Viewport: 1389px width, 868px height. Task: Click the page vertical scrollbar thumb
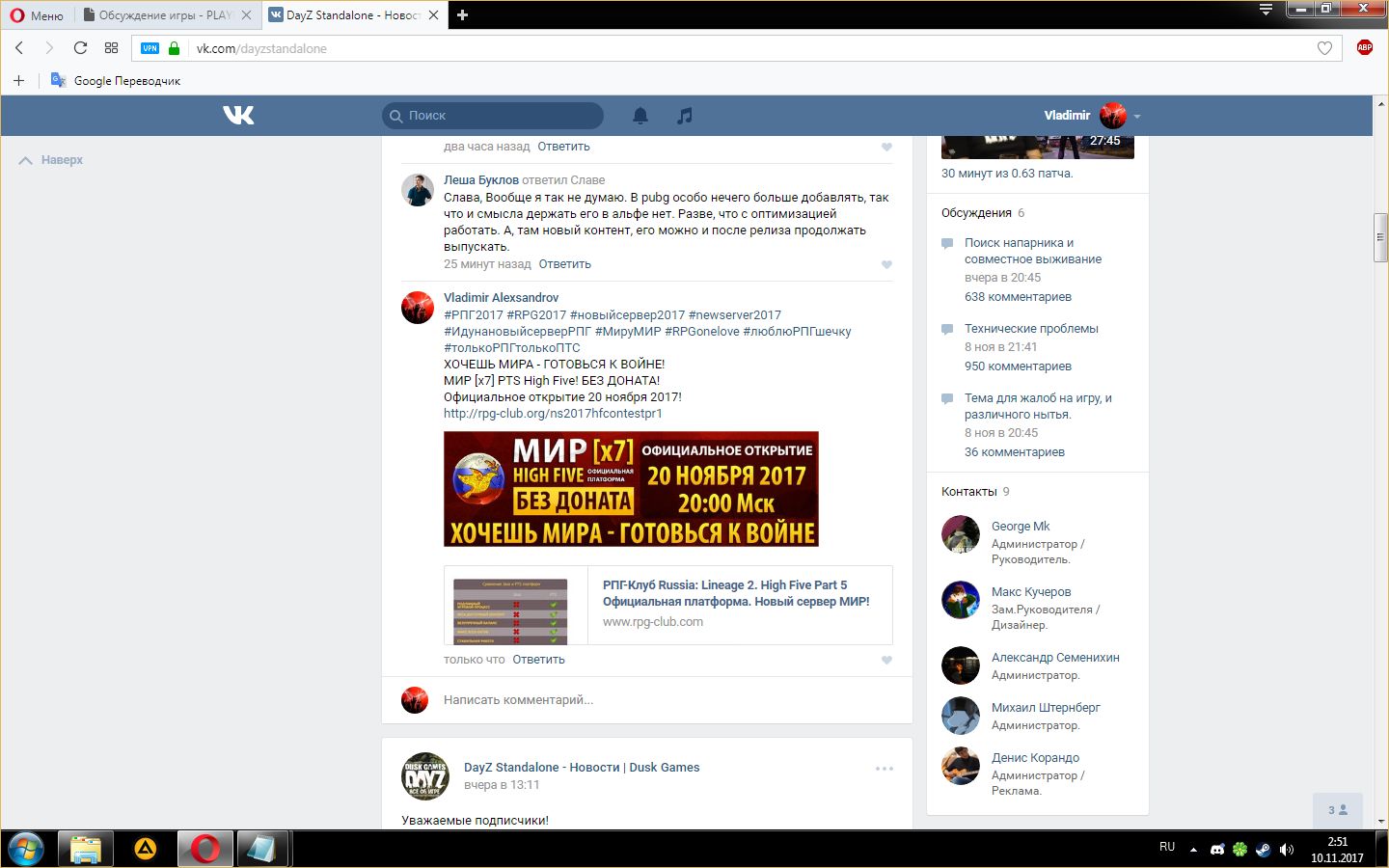(x=1380, y=237)
